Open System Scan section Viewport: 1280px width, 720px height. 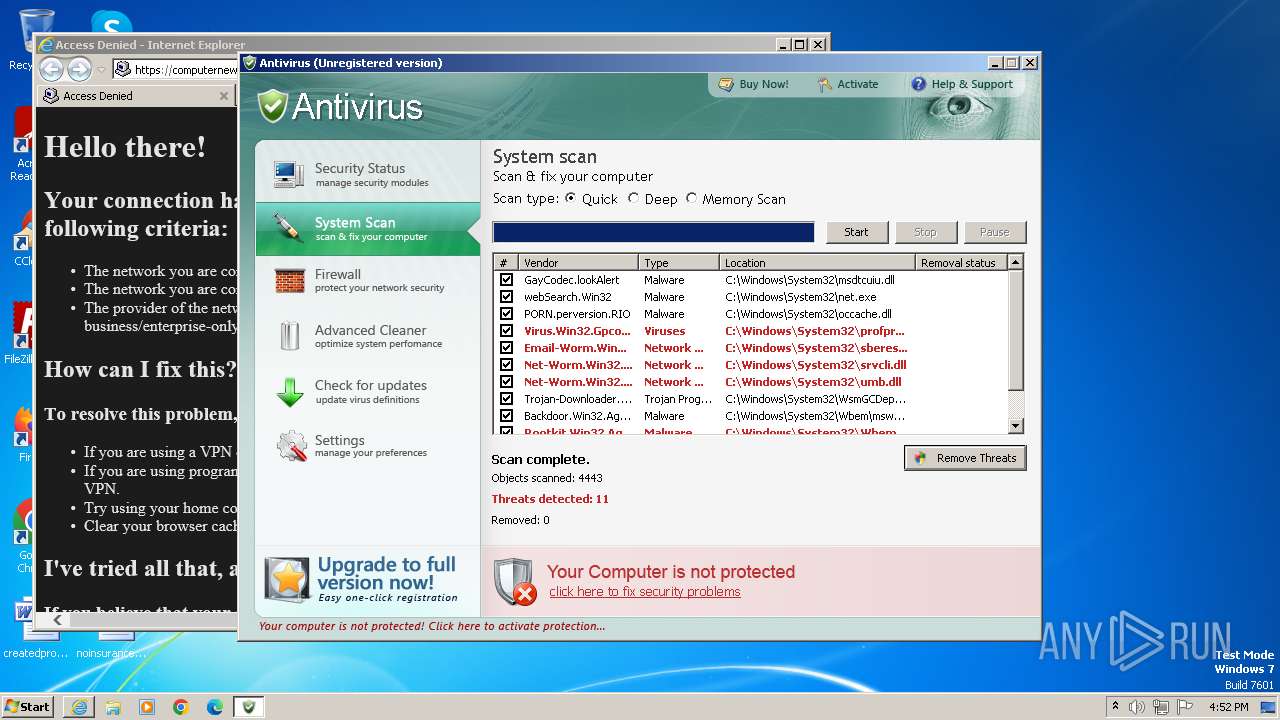pos(368,229)
